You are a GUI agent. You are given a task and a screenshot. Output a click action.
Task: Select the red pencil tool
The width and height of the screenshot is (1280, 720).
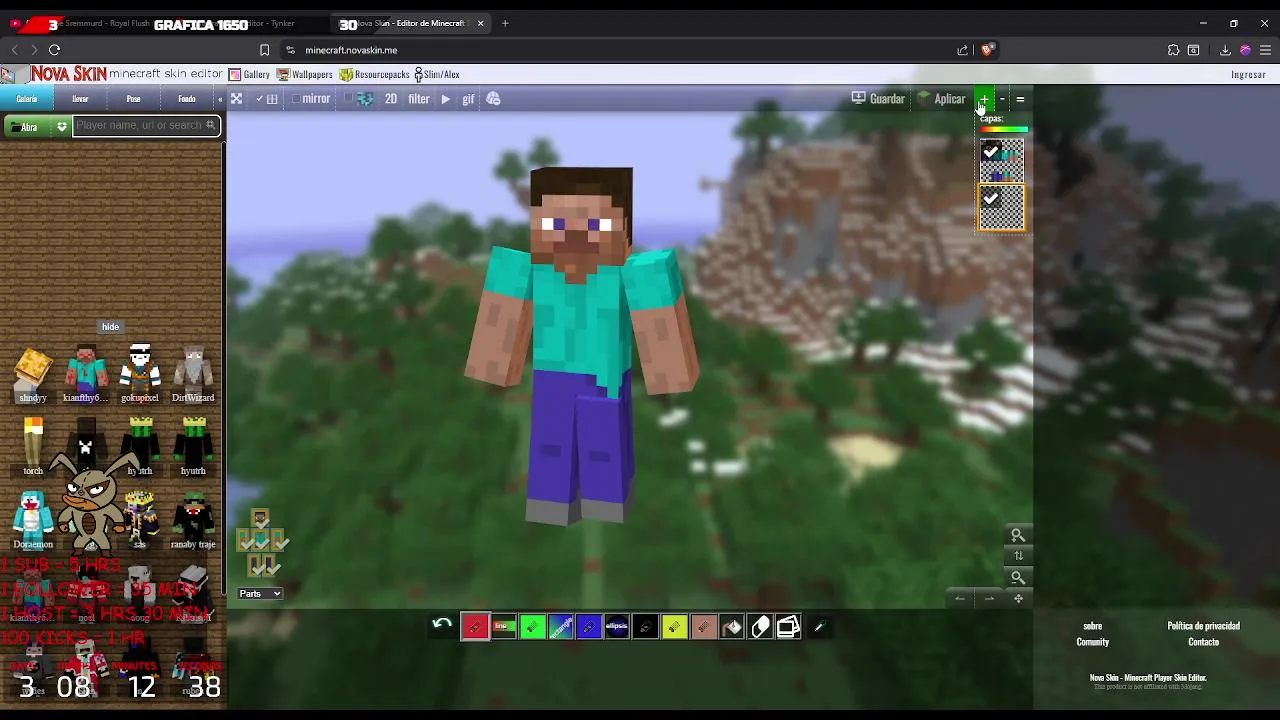click(475, 627)
